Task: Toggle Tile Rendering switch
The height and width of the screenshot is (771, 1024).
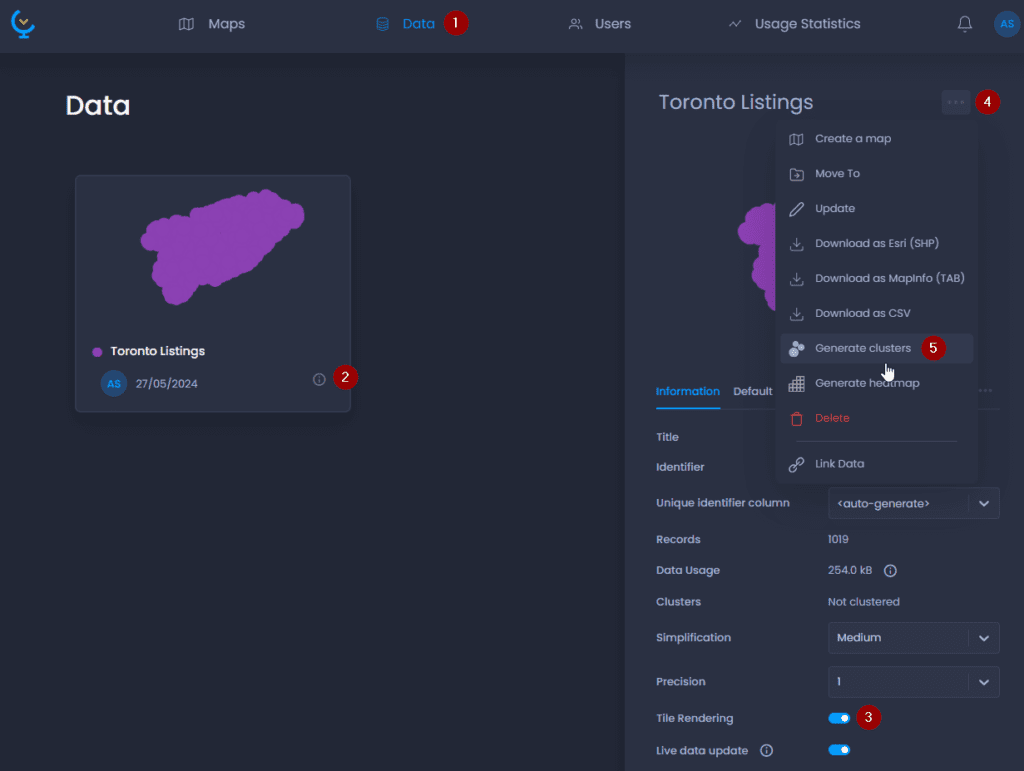Action: (x=839, y=718)
